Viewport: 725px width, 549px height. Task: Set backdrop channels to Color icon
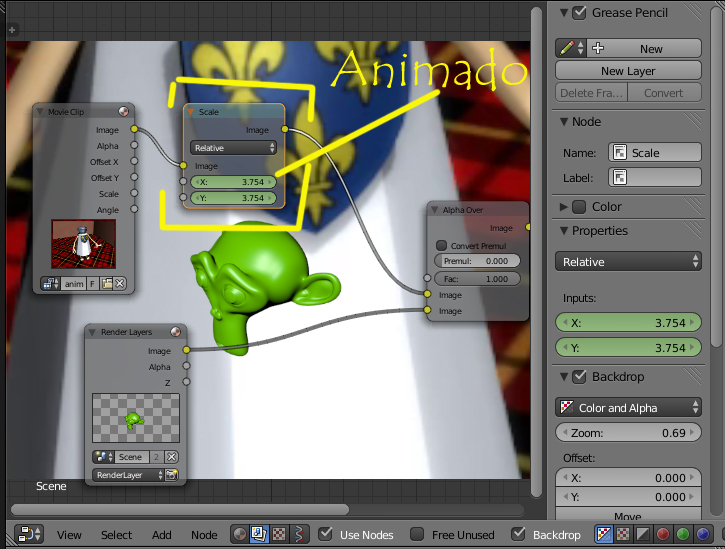623,534
